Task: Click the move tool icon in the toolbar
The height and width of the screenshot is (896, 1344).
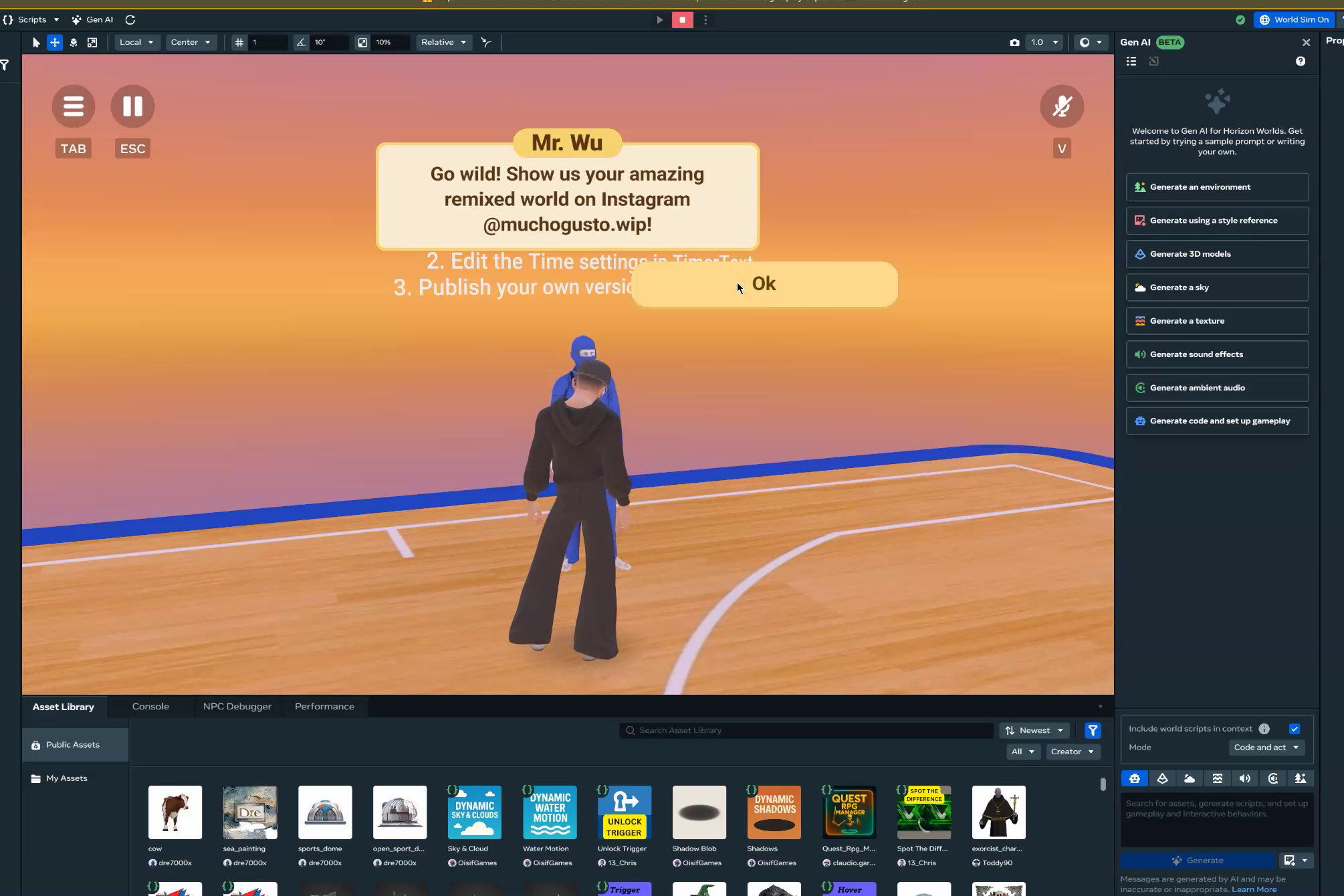Action: click(55, 42)
